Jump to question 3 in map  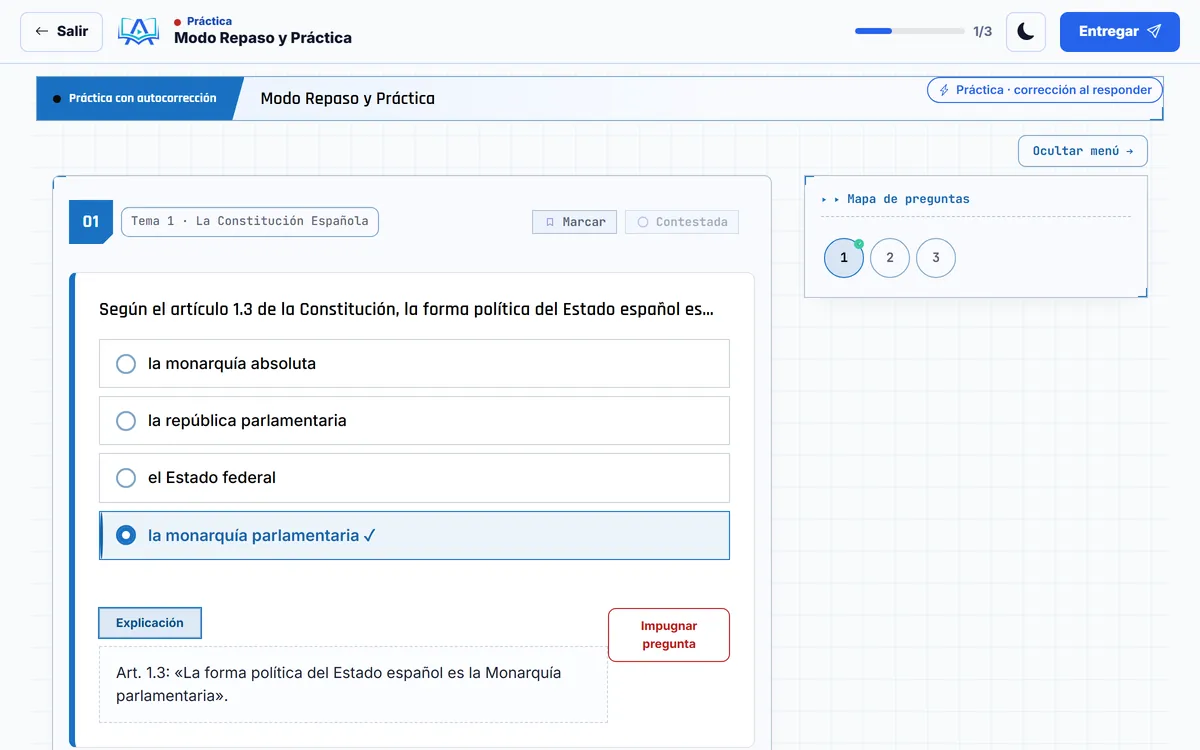click(936, 258)
